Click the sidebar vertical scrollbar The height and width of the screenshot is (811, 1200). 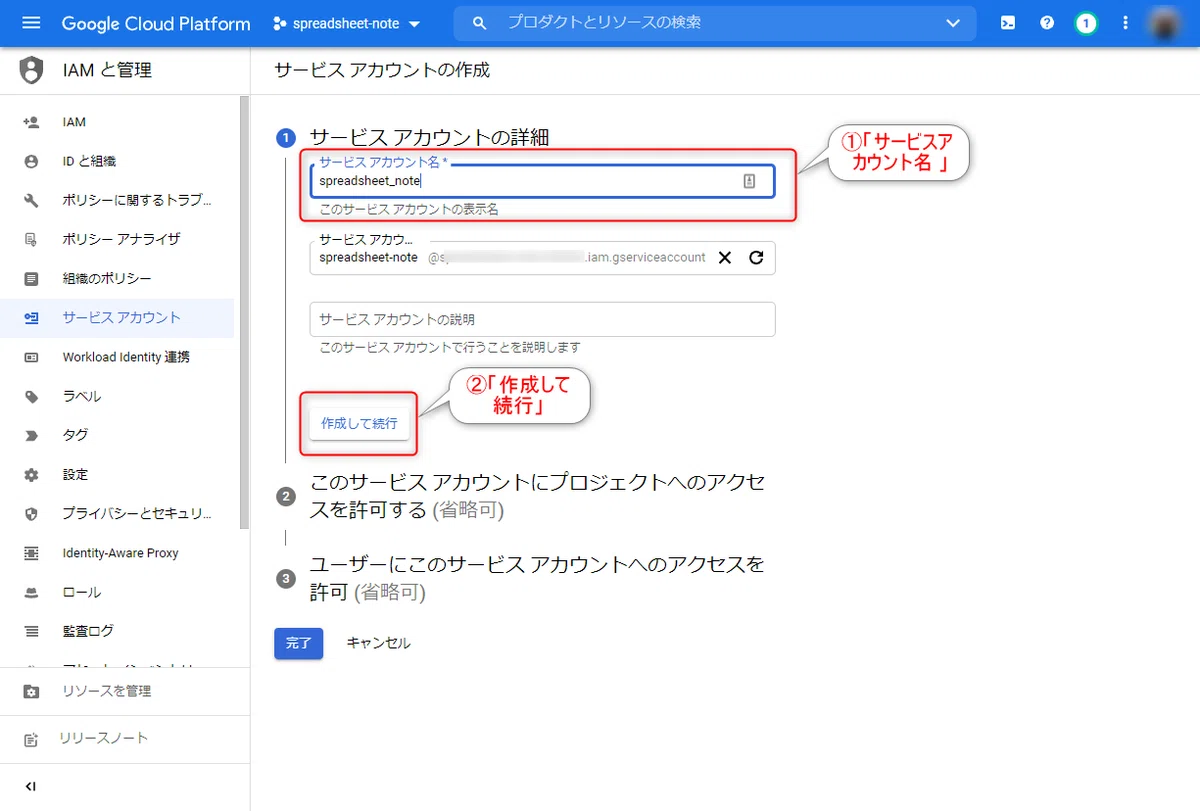point(244,312)
